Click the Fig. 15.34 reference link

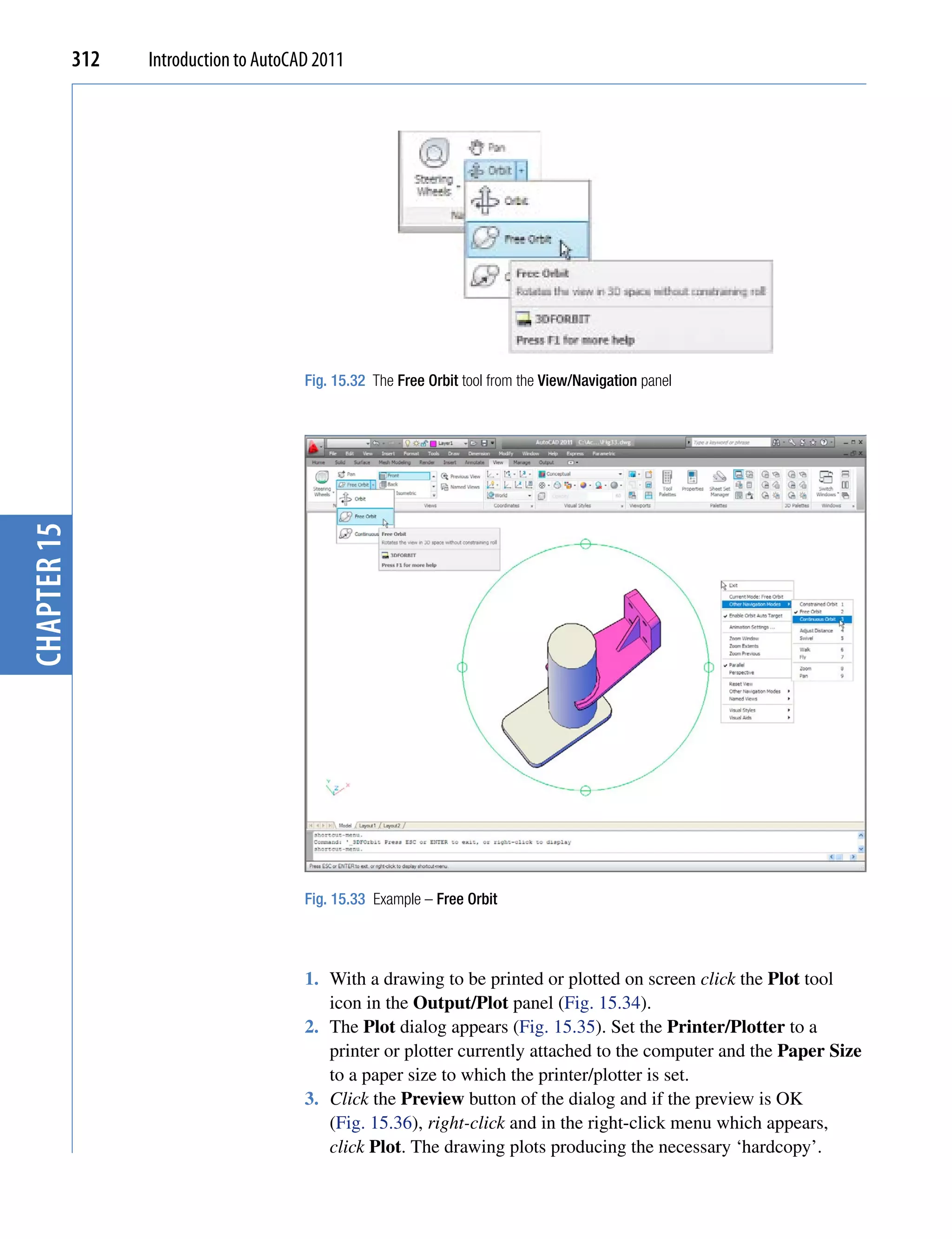[602, 1003]
